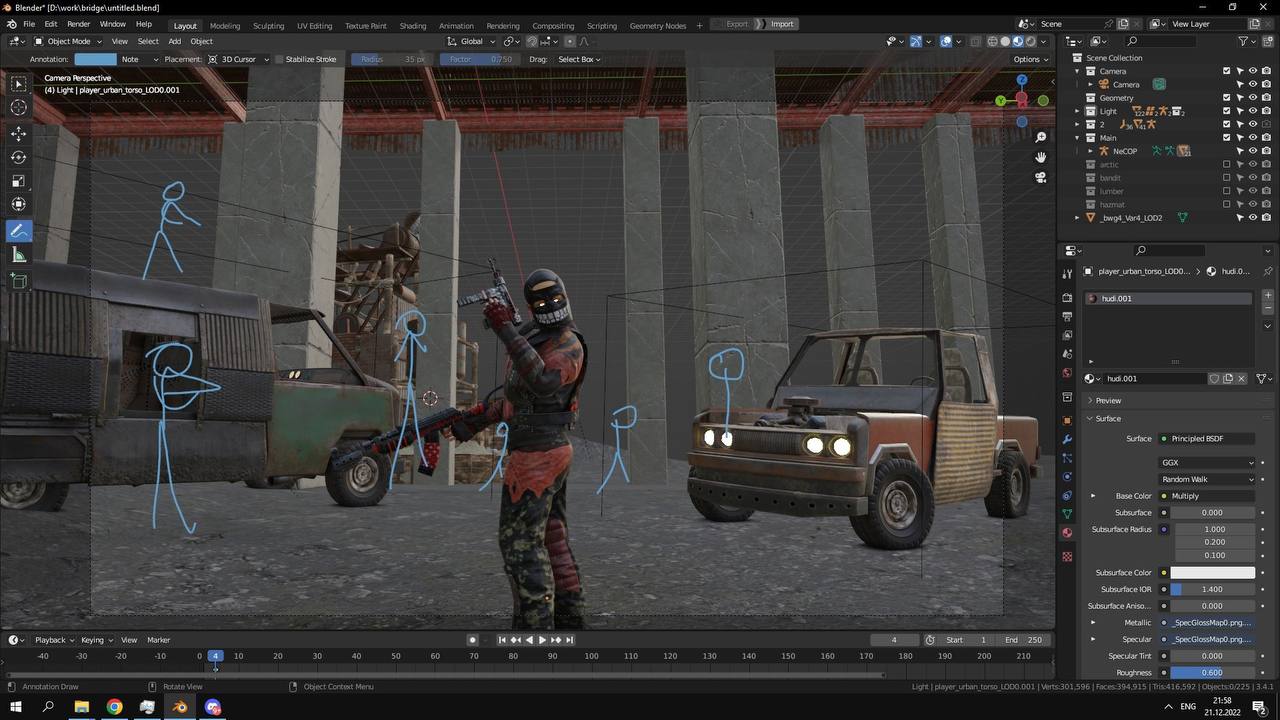Open the Options button in viewport header
The width and height of the screenshot is (1280, 720).
pos(1030,59)
